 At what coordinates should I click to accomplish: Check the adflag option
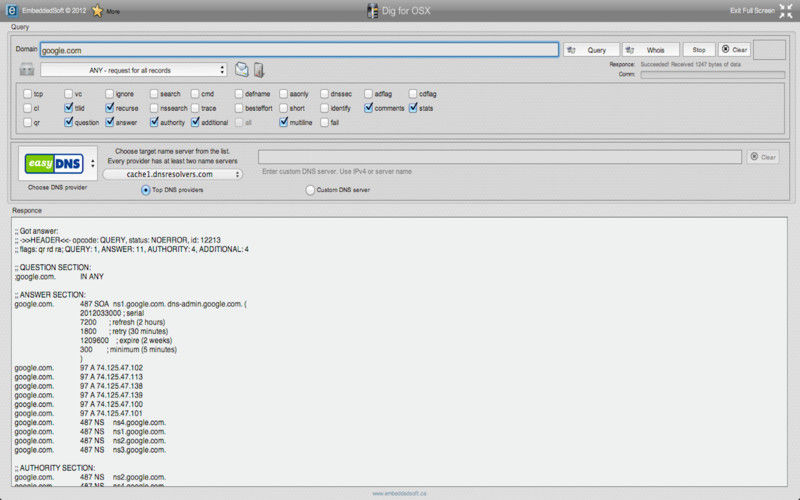368,94
